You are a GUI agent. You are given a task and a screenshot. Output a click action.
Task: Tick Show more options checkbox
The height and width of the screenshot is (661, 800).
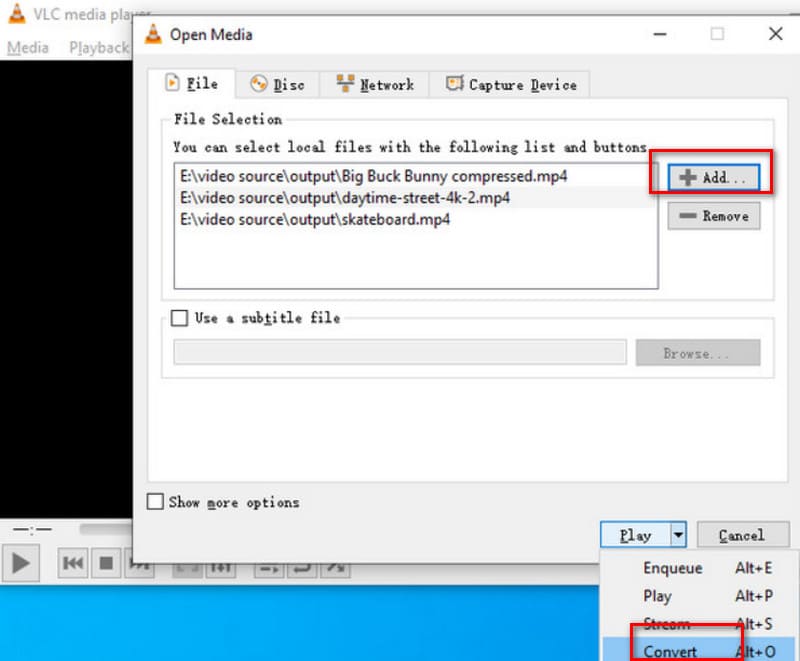point(155,502)
